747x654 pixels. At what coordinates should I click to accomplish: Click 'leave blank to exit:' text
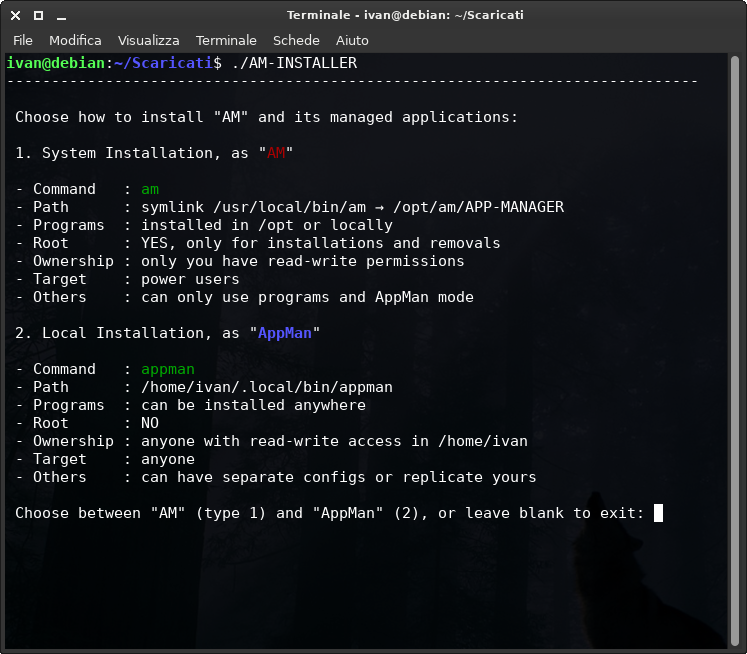click(x=555, y=513)
